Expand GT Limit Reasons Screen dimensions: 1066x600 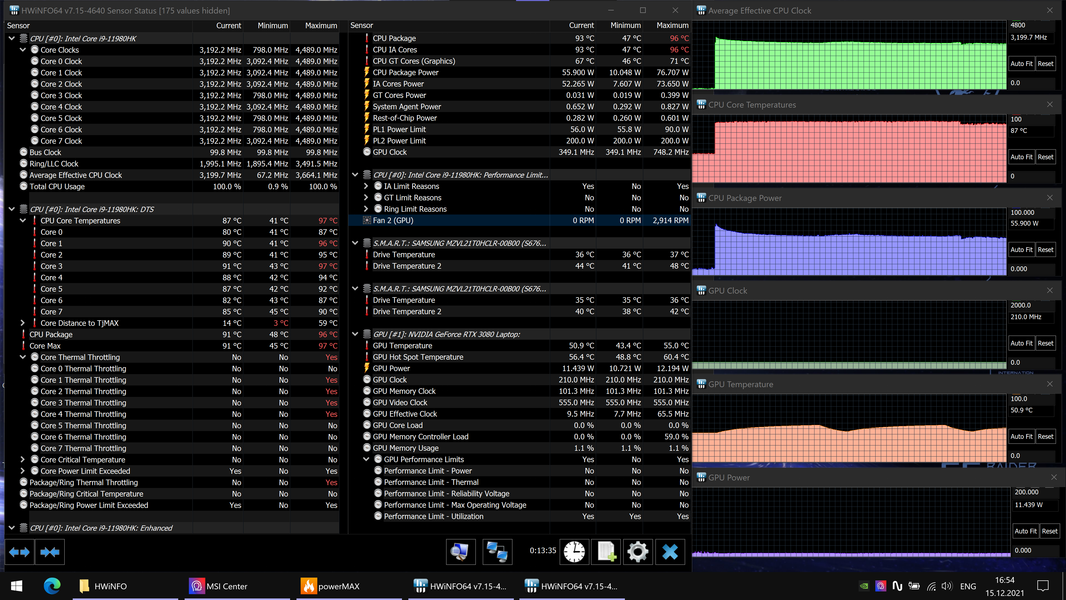click(x=366, y=198)
